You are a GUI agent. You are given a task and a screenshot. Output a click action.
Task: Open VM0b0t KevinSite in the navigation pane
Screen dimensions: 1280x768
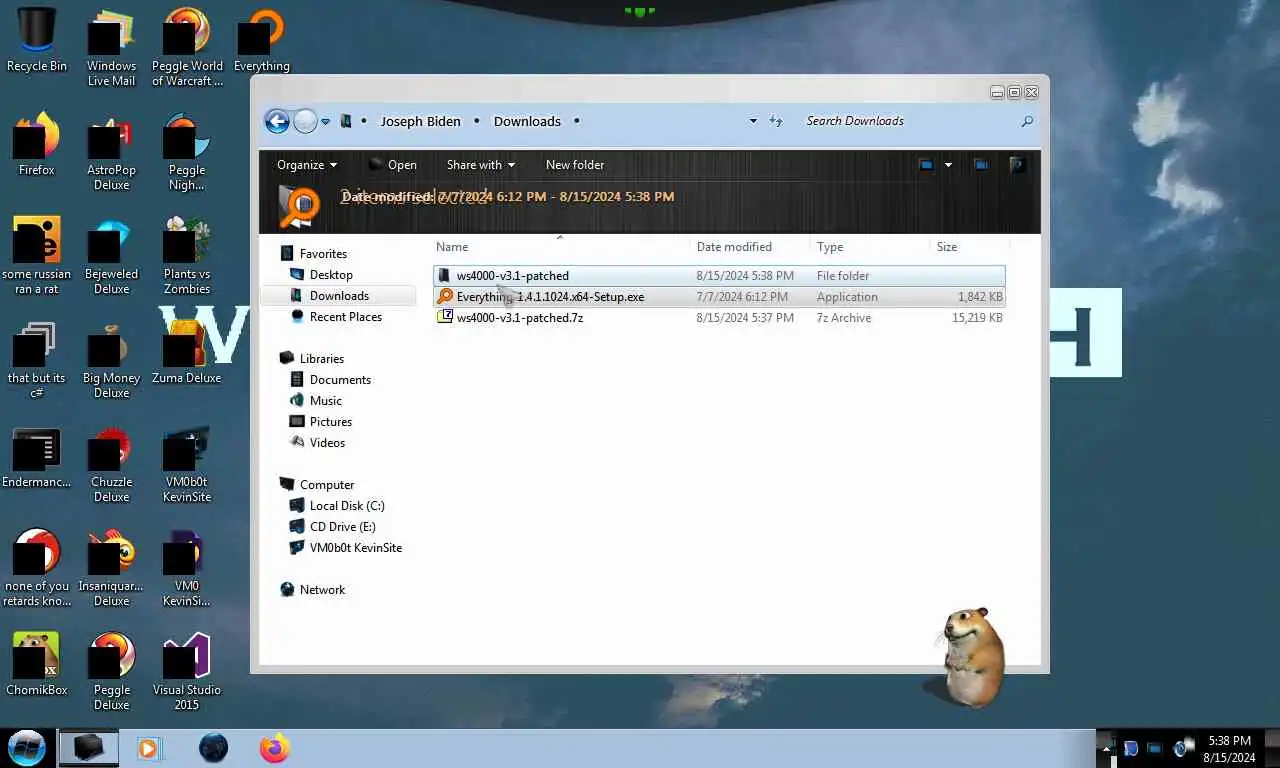pos(356,548)
